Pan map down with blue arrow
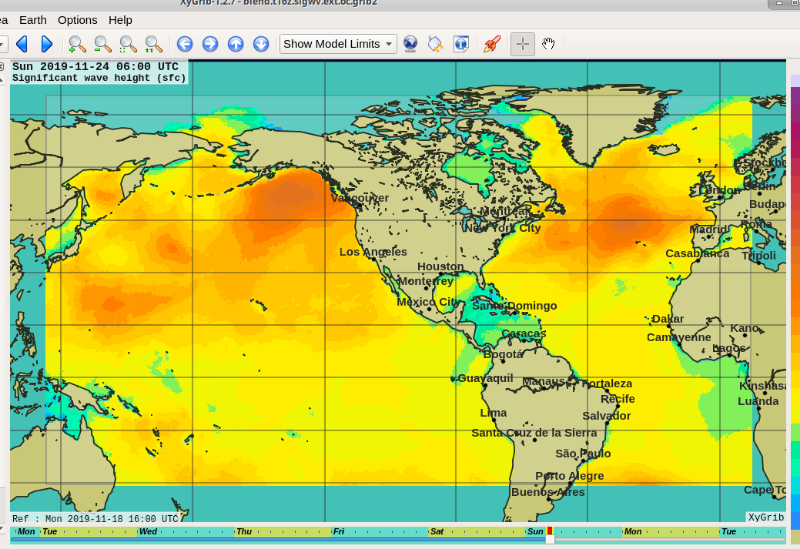This screenshot has height=549, width=800. click(261, 44)
